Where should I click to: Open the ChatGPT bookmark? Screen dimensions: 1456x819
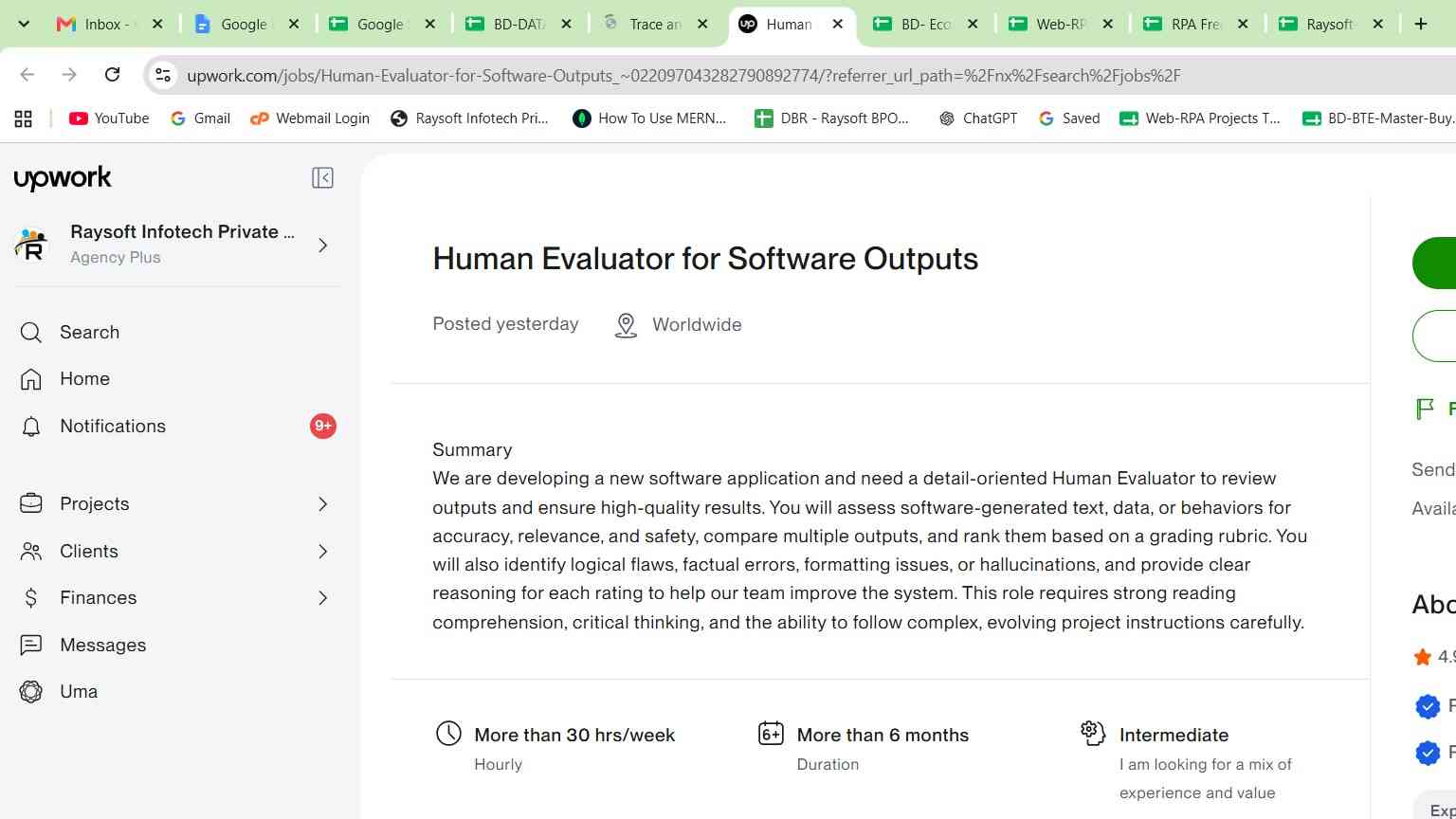pos(977,118)
